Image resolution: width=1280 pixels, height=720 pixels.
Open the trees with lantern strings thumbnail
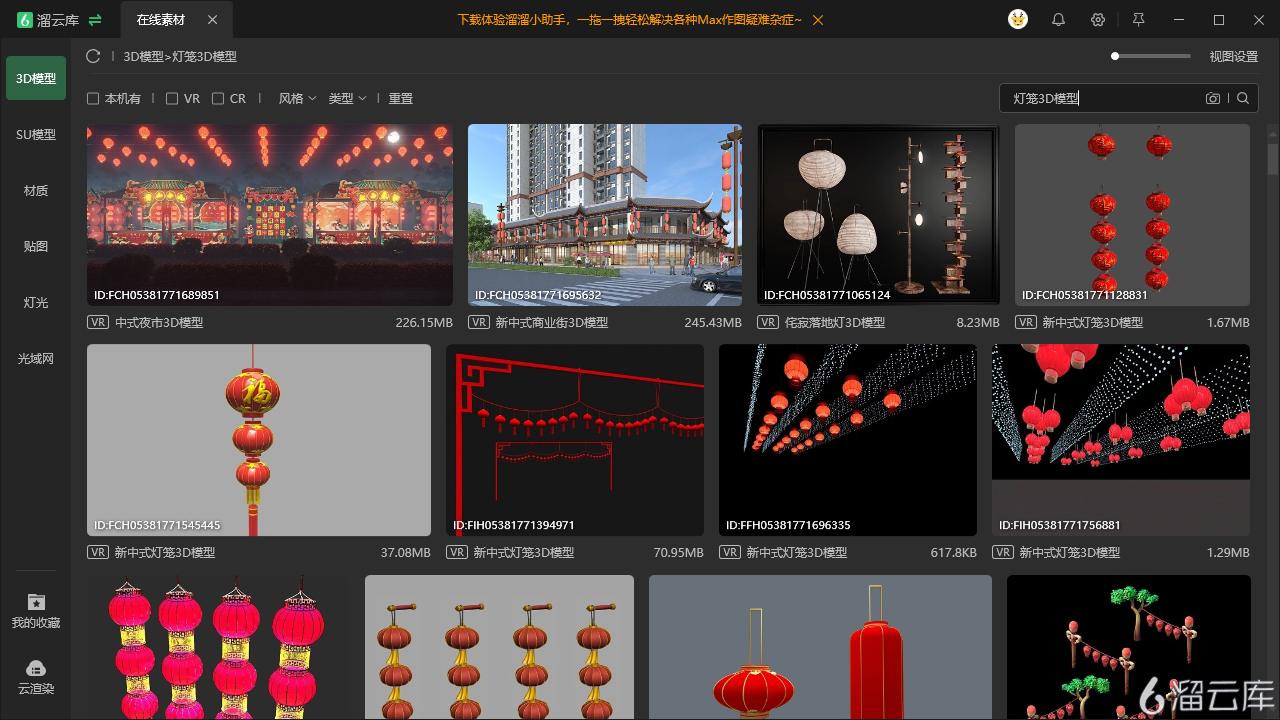pyautogui.click(x=1129, y=647)
